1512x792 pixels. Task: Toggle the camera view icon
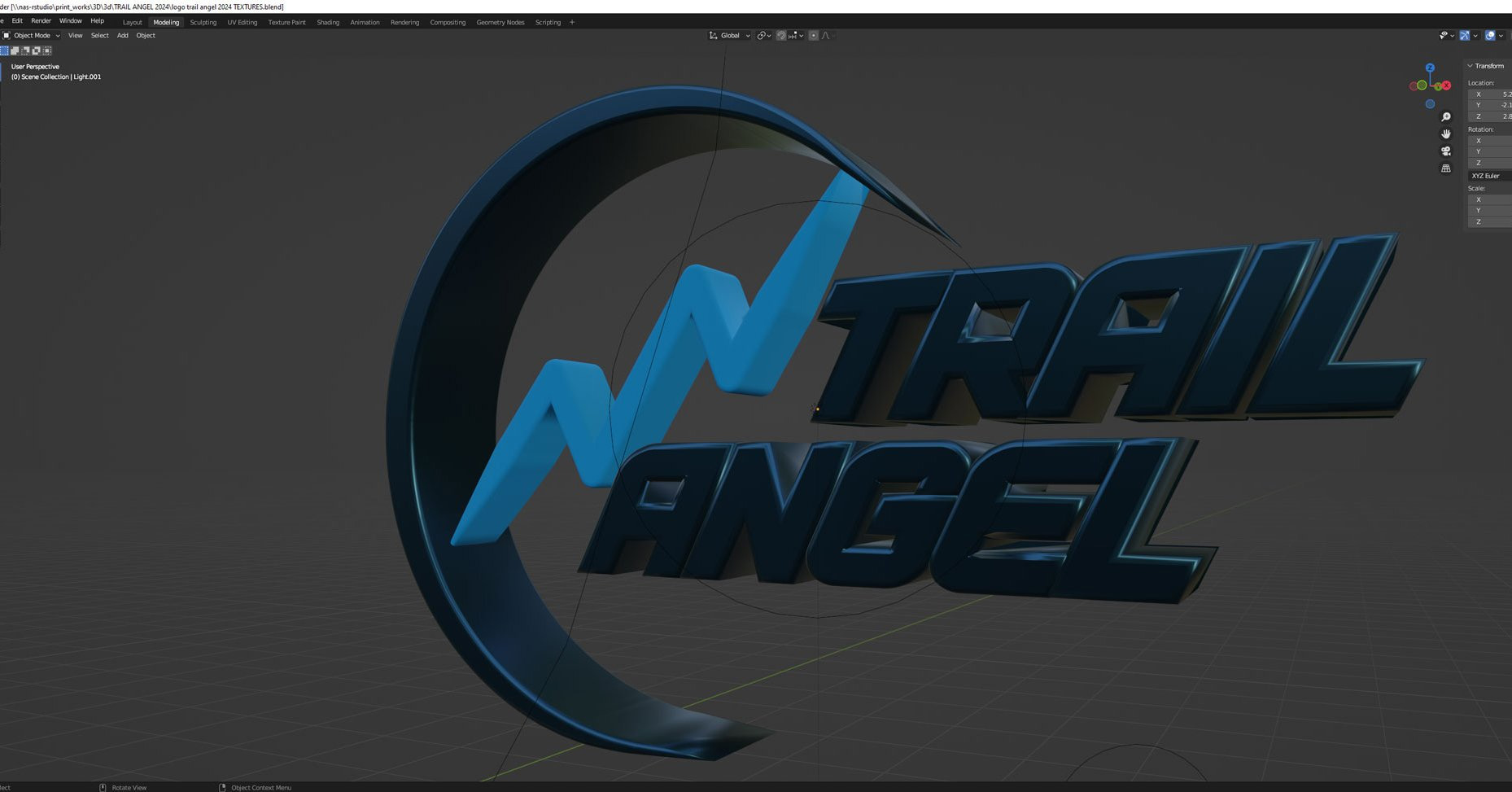[1446, 151]
